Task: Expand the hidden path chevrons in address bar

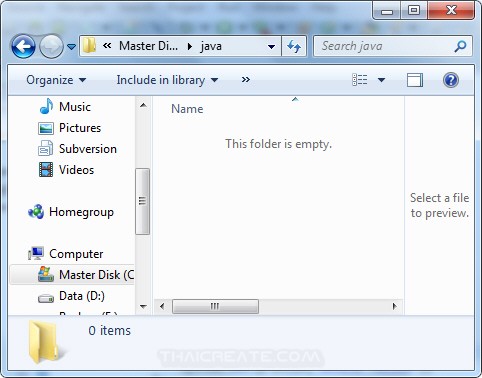Action: click(x=107, y=45)
